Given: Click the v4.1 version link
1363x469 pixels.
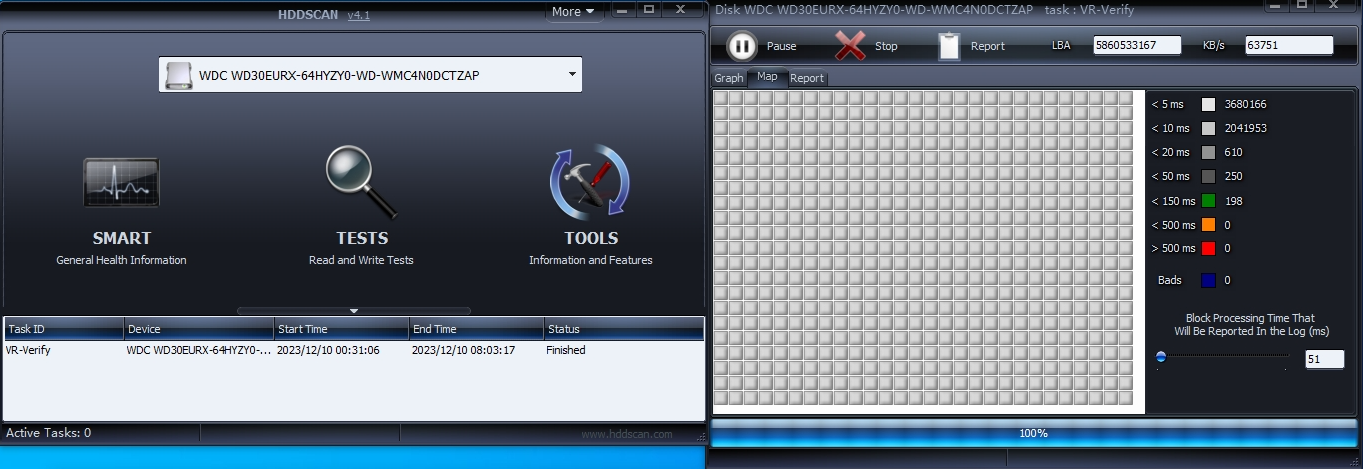Looking at the screenshot, I should click(358, 14).
